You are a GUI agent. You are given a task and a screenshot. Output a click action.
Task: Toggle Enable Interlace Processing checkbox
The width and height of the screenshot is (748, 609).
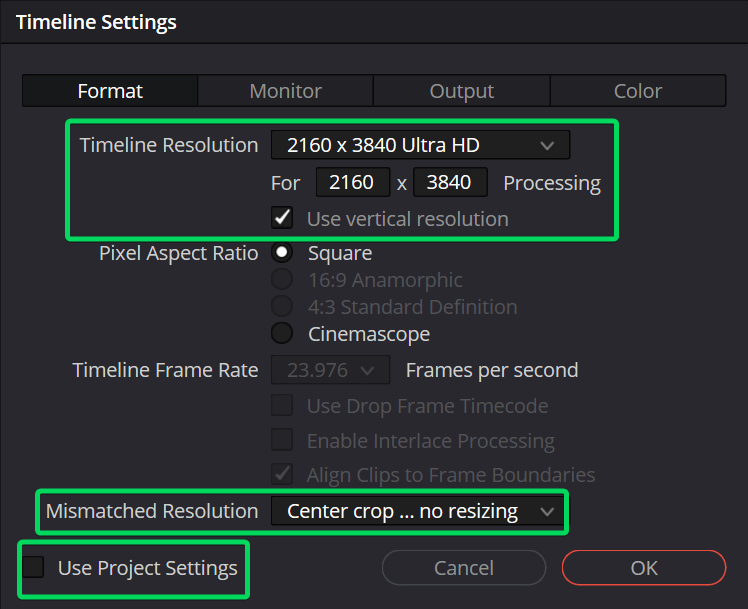pos(283,440)
